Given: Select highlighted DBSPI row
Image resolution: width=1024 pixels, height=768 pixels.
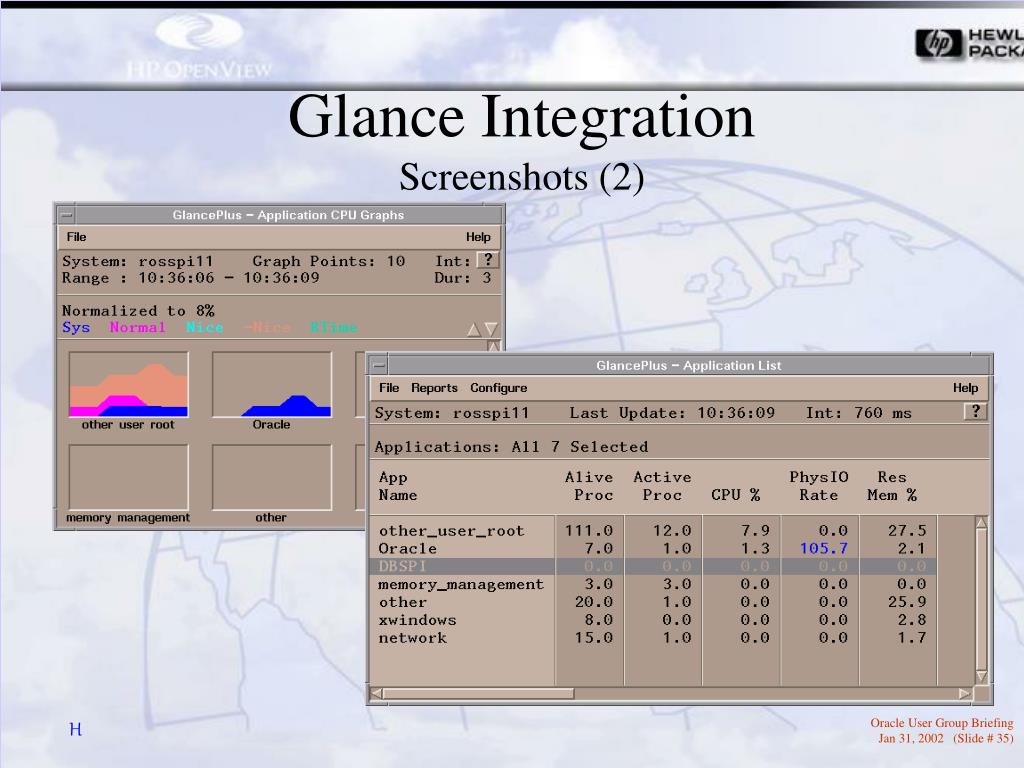Looking at the screenshot, I should (x=653, y=566).
